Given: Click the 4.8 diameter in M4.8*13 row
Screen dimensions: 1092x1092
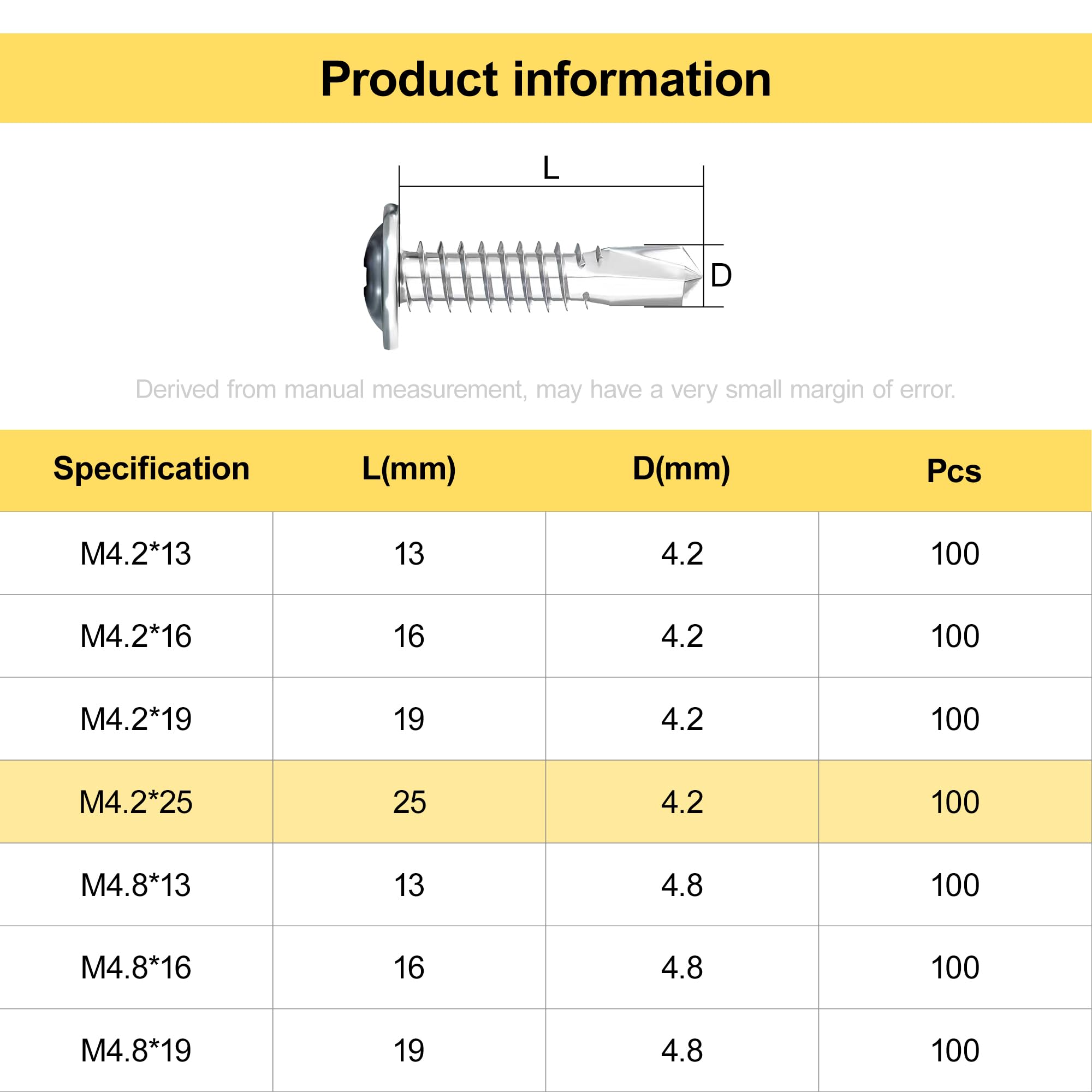Looking at the screenshot, I should pyautogui.click(x=682, y=885).
